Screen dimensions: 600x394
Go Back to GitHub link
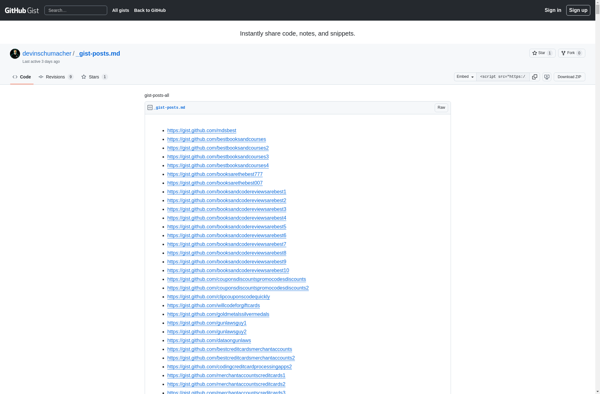point(150,10)
